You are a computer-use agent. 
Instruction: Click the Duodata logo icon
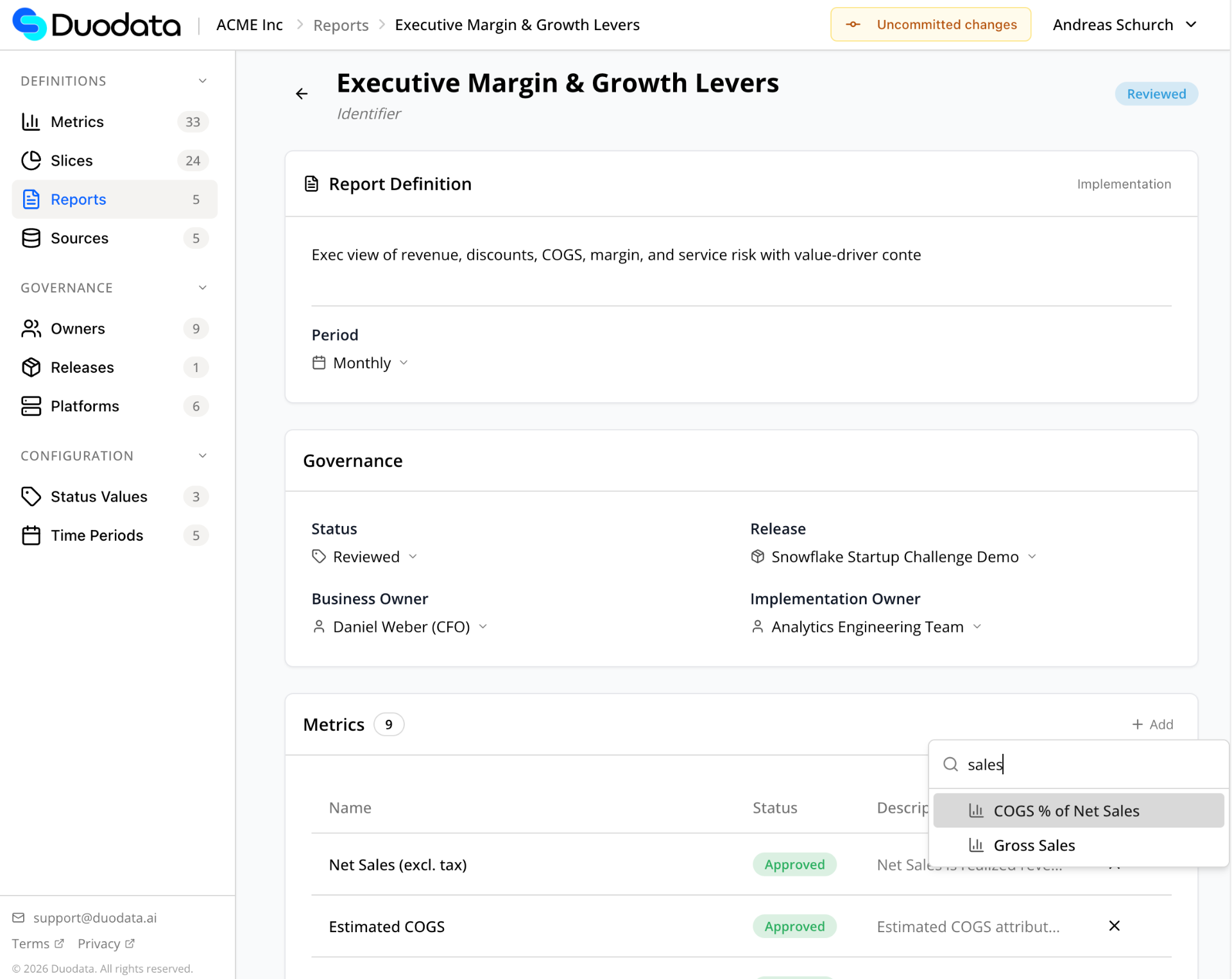[30, 24]
